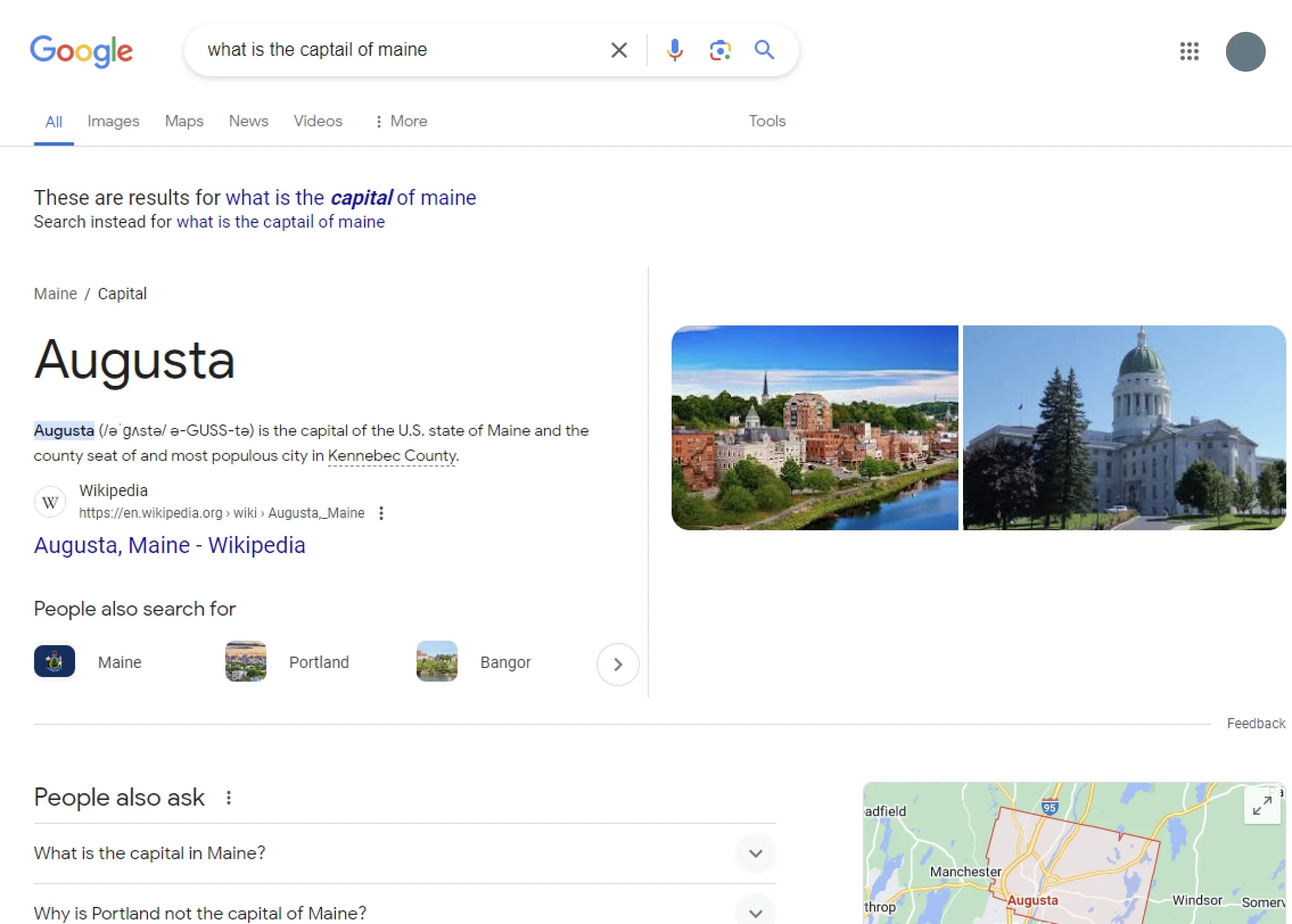This screenshot has height=924, width=1292.
Task: Click the Wikipedia source name
Action: pos(113,490)
